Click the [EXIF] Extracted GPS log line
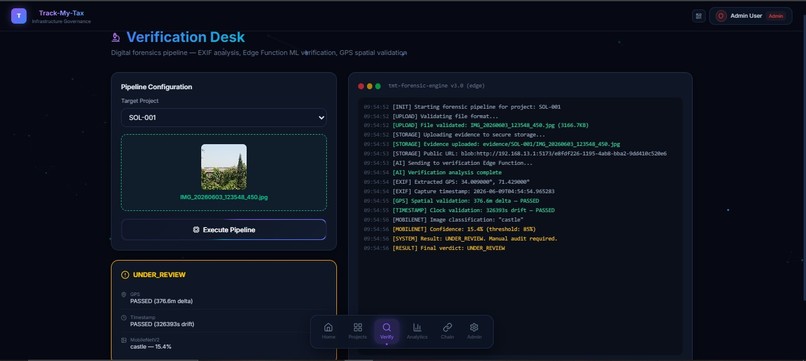 [x=446, y=182]
